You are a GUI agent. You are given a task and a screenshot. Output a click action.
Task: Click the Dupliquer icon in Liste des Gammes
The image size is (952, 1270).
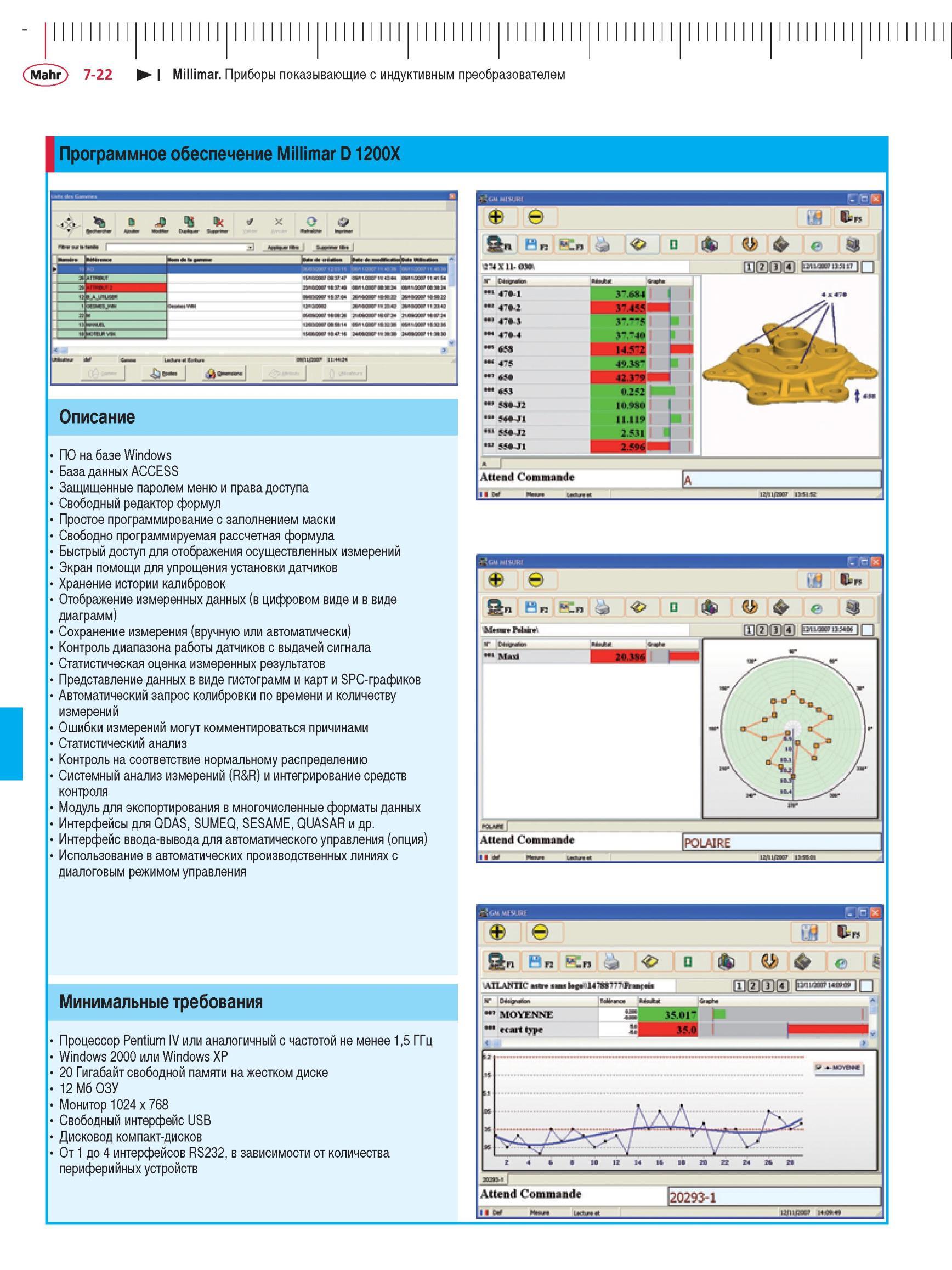click(188, 223)
